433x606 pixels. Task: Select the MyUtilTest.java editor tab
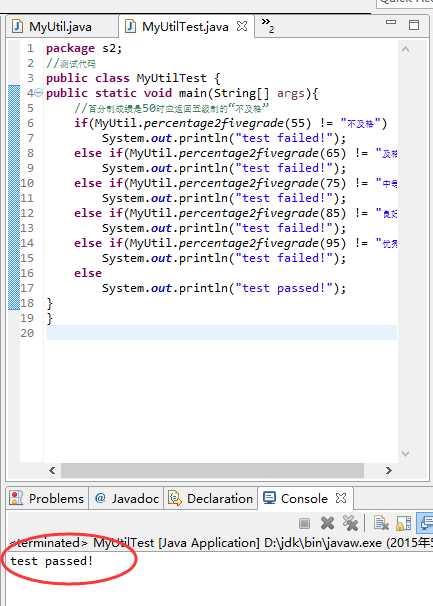point(185,27)
